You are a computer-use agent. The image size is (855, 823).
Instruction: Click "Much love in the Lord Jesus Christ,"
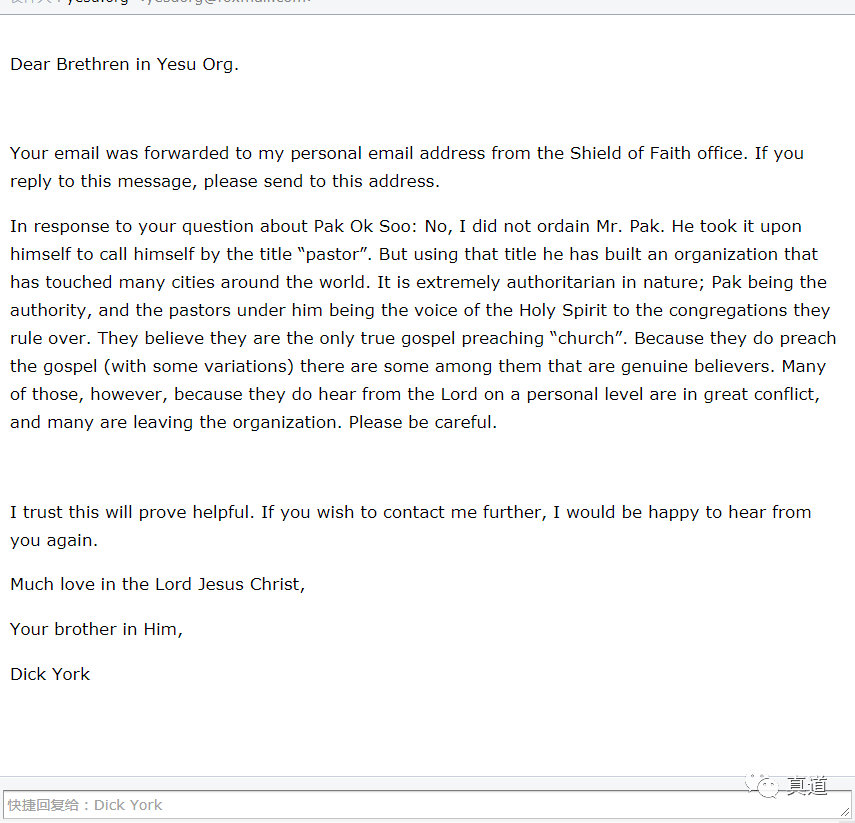click(x=157, y=584)
